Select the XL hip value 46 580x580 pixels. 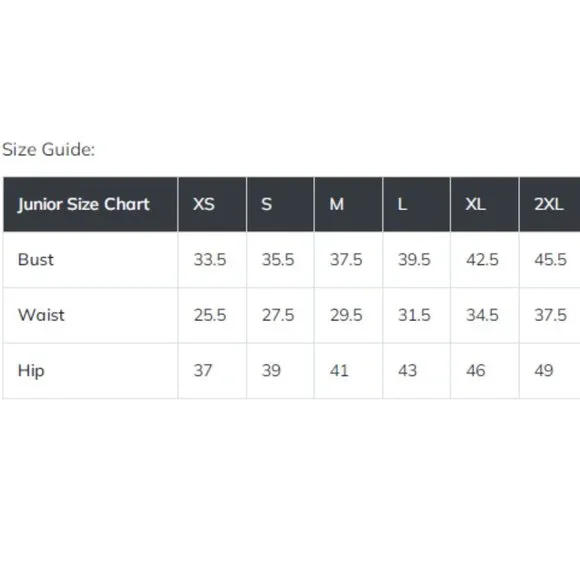(x=476, y=371)
